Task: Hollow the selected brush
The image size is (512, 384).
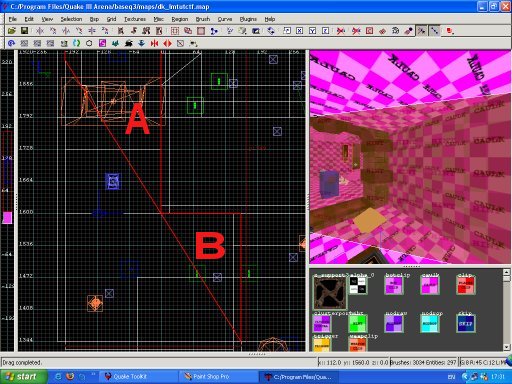Action: 201,31
